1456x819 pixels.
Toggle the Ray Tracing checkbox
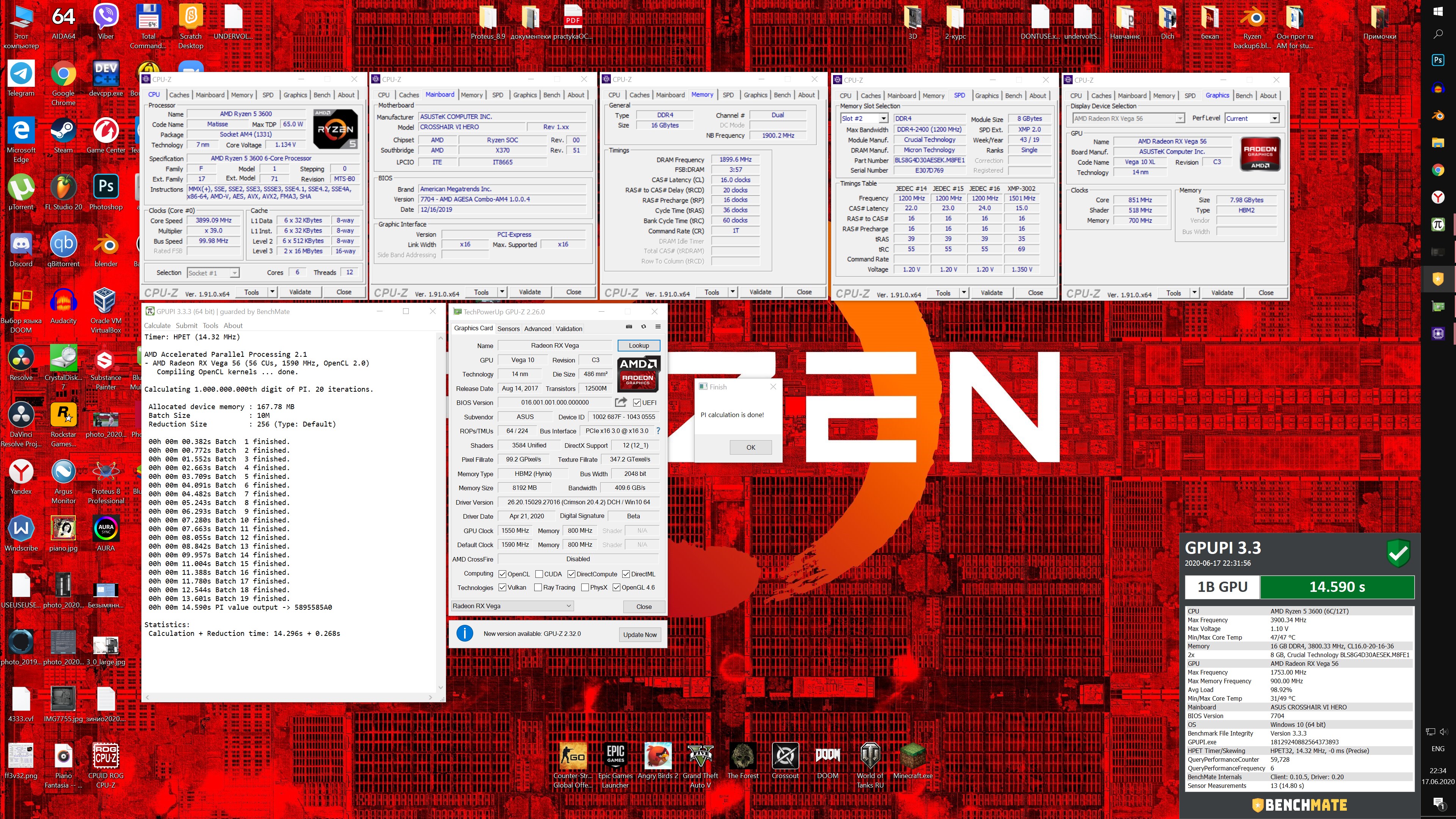click(x=538, y=587)
